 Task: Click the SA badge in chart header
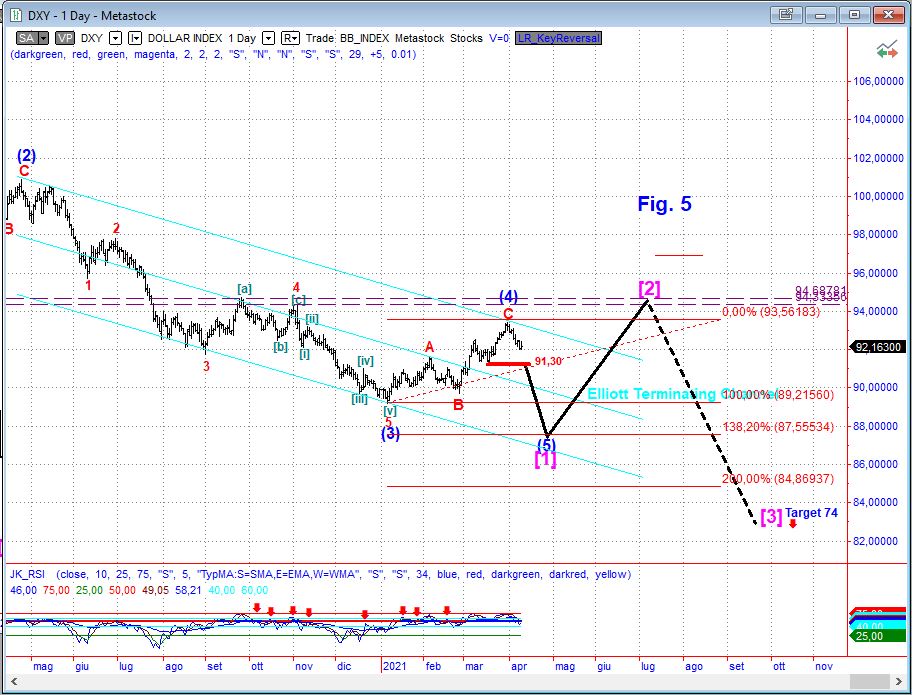click(x=23, y=38)
